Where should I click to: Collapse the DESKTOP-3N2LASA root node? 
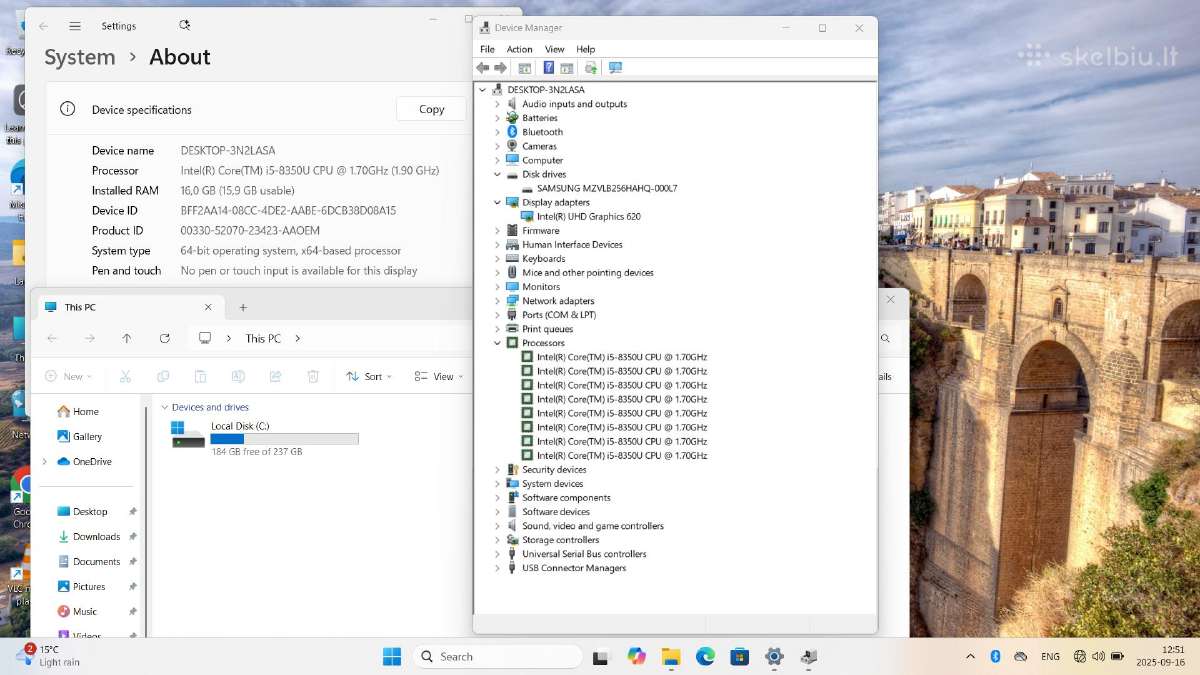pos(483,90)
